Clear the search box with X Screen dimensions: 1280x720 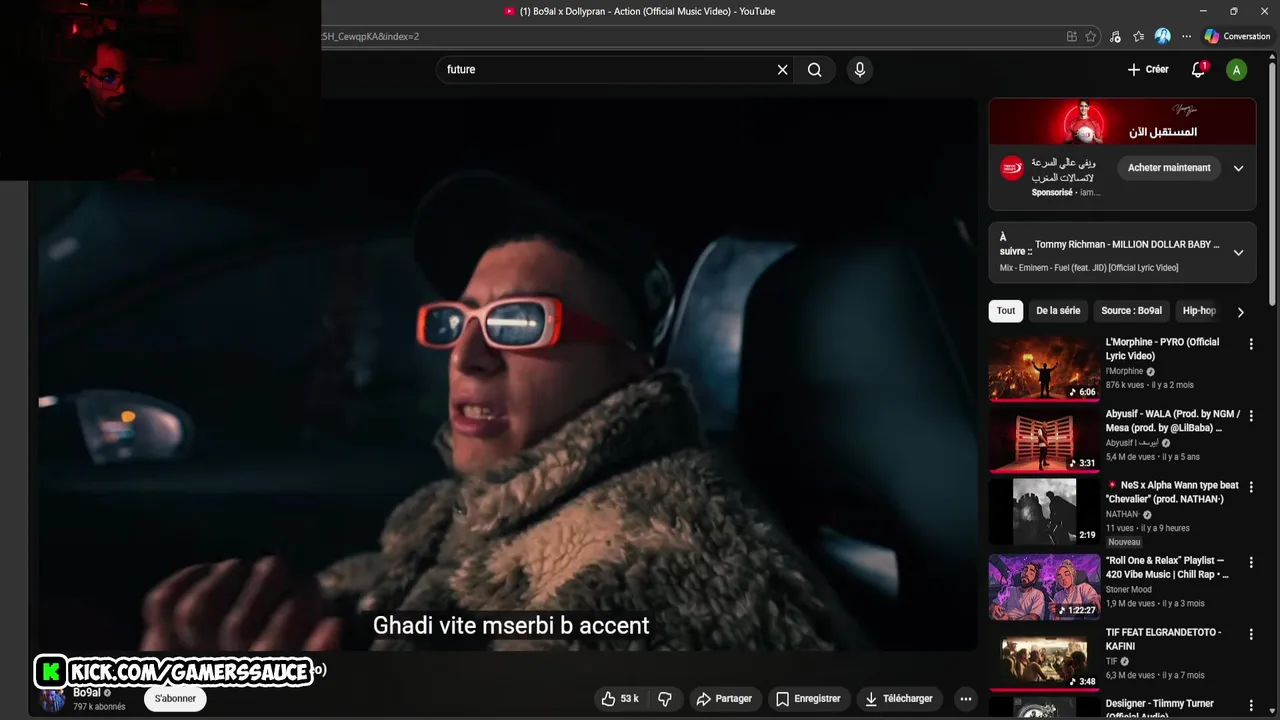click(783, 70)
